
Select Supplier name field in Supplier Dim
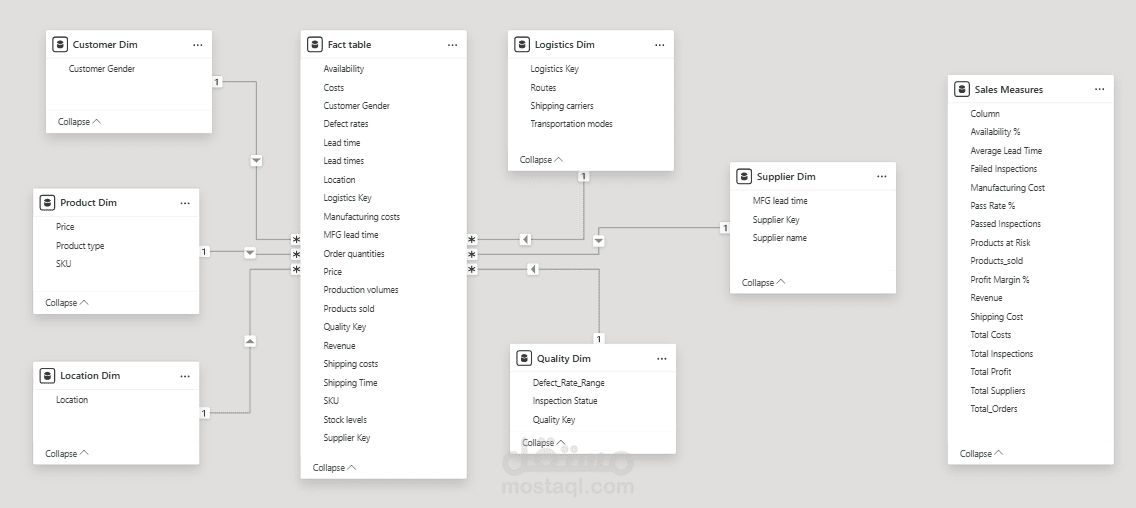[x=779, y=238]
